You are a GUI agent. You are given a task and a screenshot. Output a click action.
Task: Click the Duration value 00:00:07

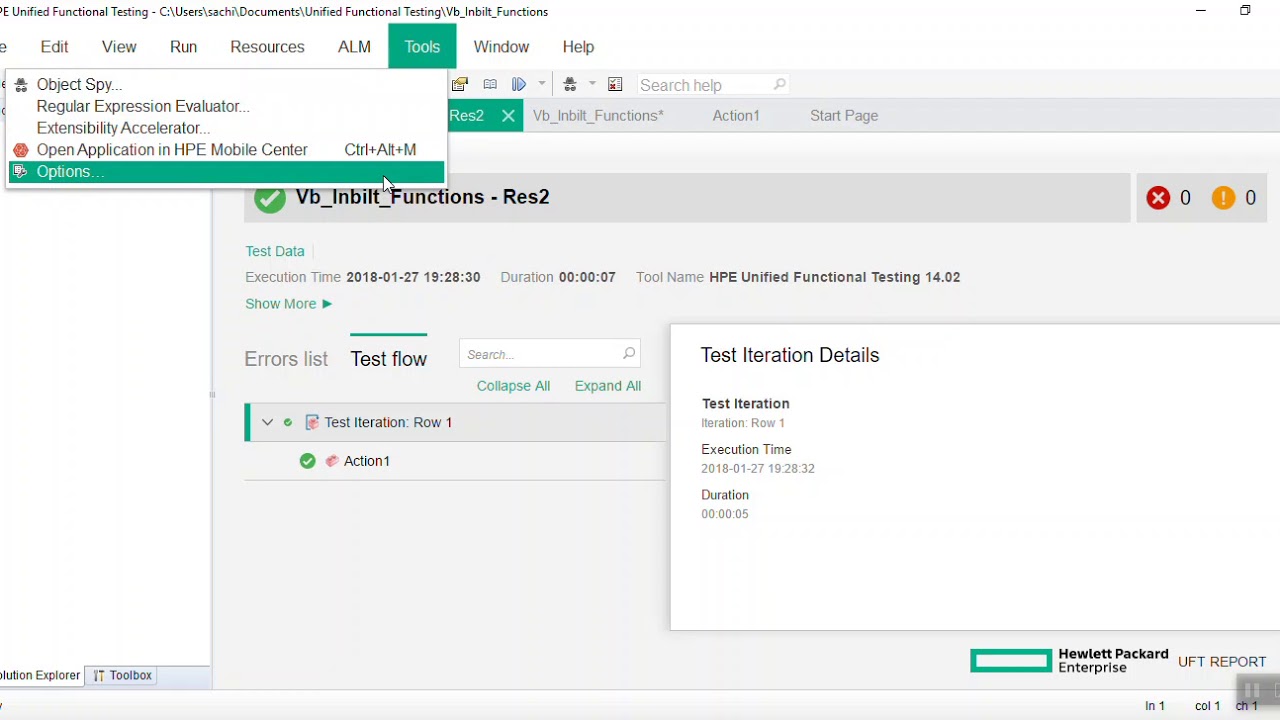[x=587, y=277]
